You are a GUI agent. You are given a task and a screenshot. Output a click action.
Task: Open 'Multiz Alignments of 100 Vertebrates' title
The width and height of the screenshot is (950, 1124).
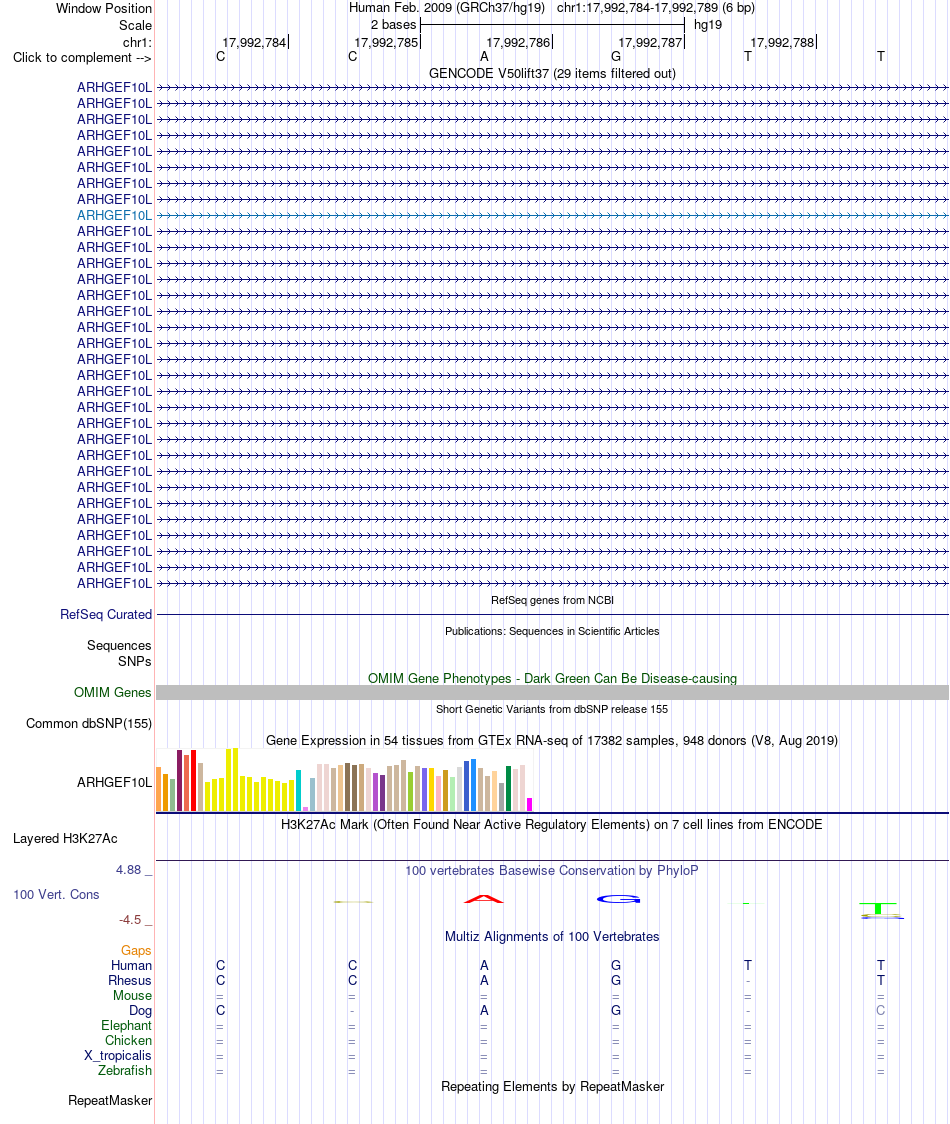(552, 936)
